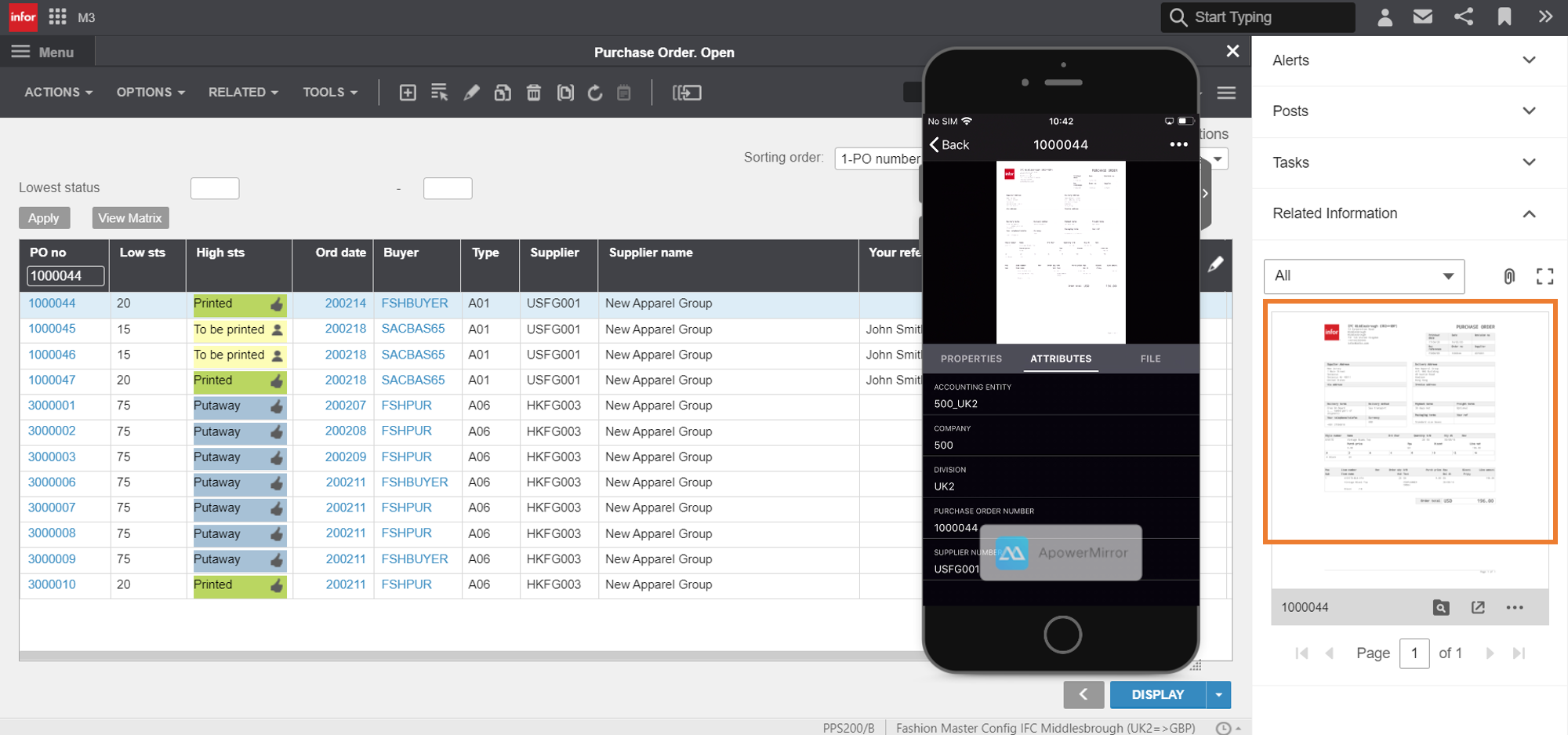The image size is (1568, 735).
Task: Open the RELATED menu
Action: [243, 93]
